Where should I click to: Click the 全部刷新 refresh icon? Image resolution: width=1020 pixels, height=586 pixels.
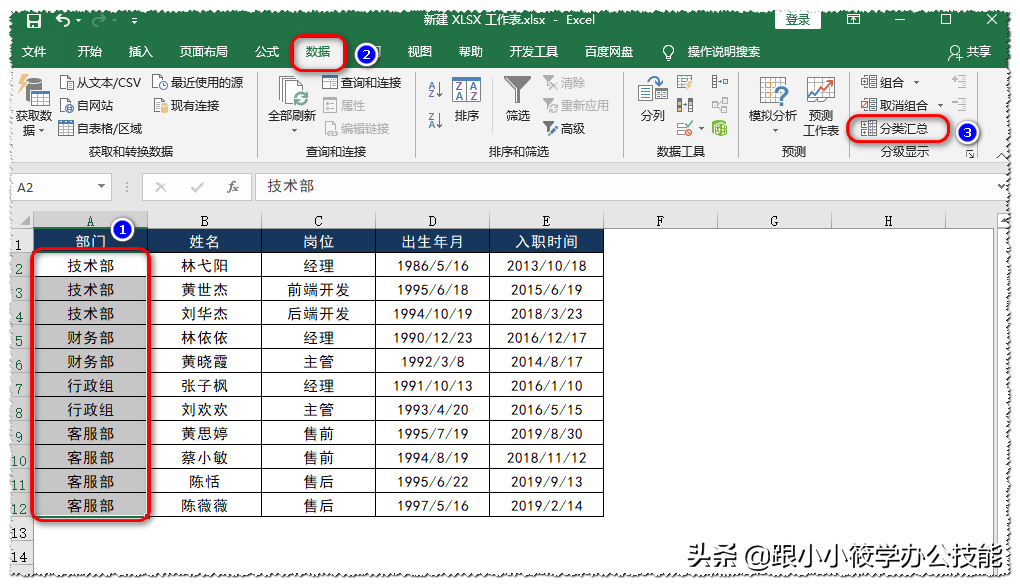(x=292, y=91)
